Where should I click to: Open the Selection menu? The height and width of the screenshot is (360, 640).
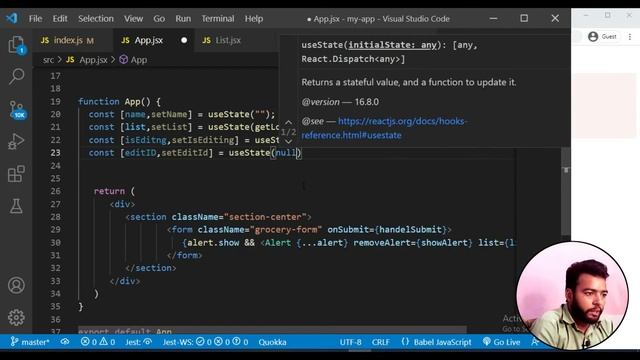coord(96,19)
